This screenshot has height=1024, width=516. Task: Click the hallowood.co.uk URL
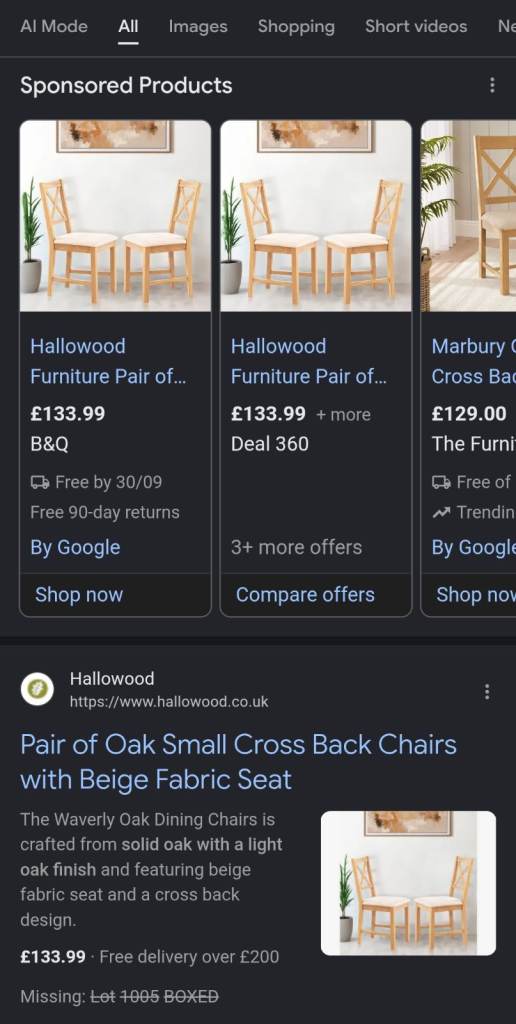169,702
